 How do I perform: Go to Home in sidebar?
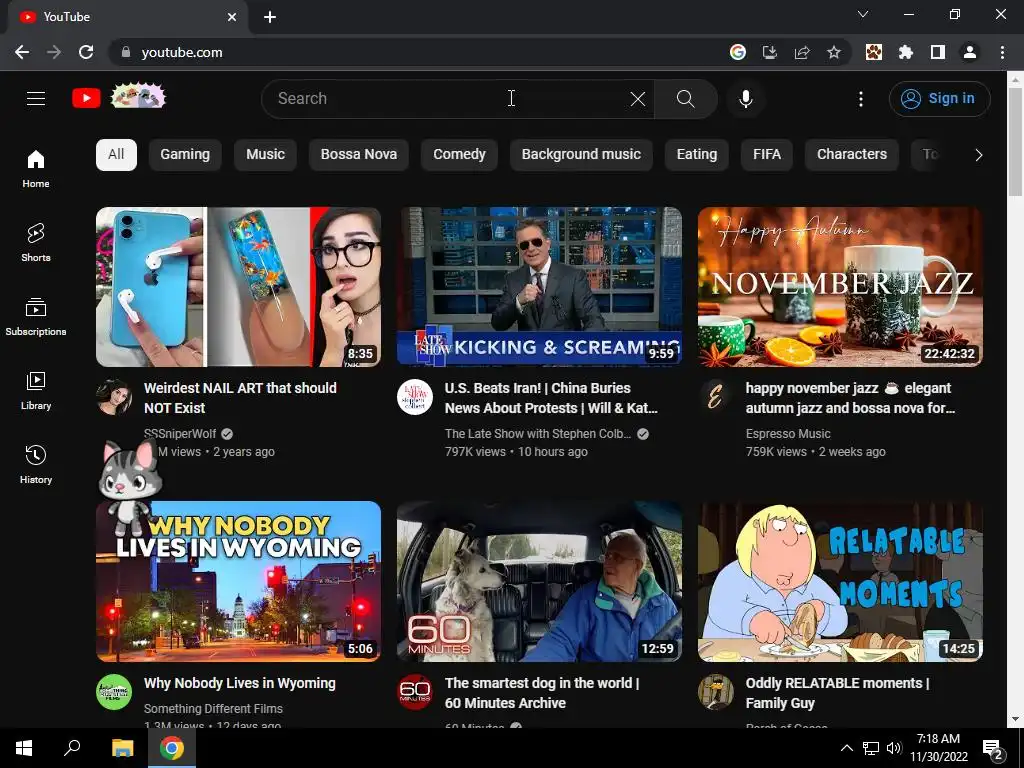point(36,168)
